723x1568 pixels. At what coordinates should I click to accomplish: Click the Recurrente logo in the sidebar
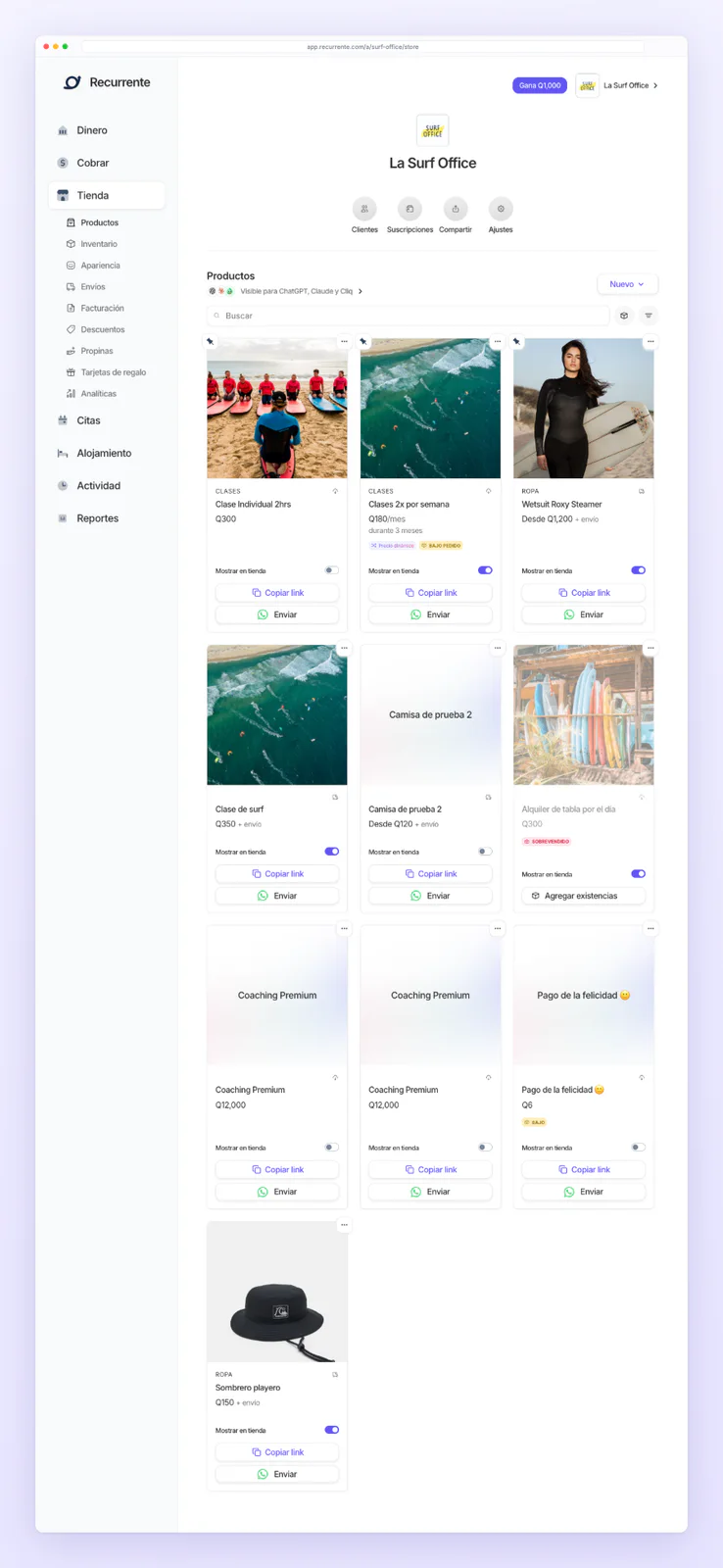point(72,82)
